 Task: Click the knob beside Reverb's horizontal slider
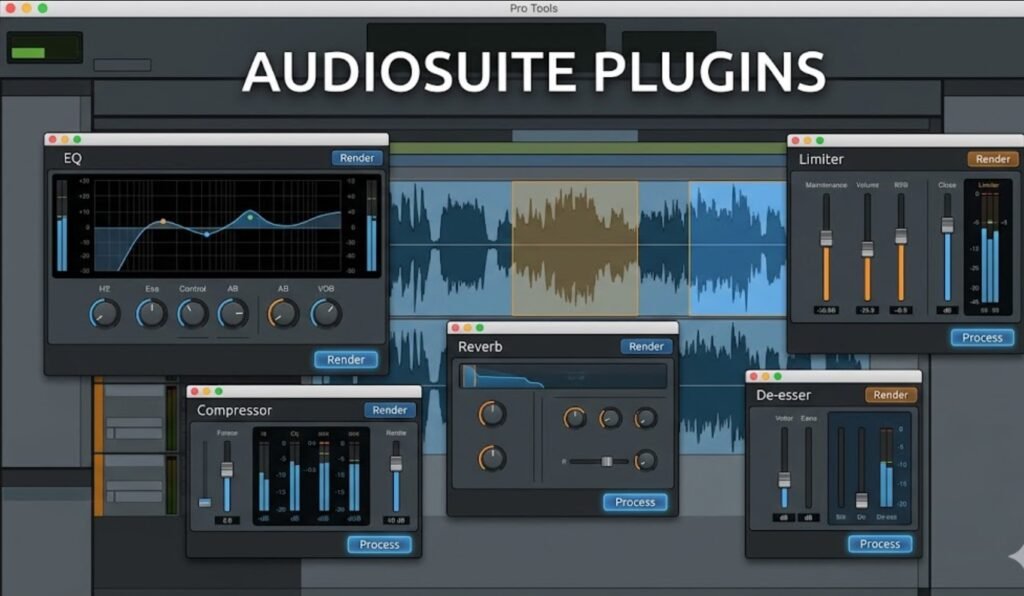pyautogui.click(x=645, y=461)
